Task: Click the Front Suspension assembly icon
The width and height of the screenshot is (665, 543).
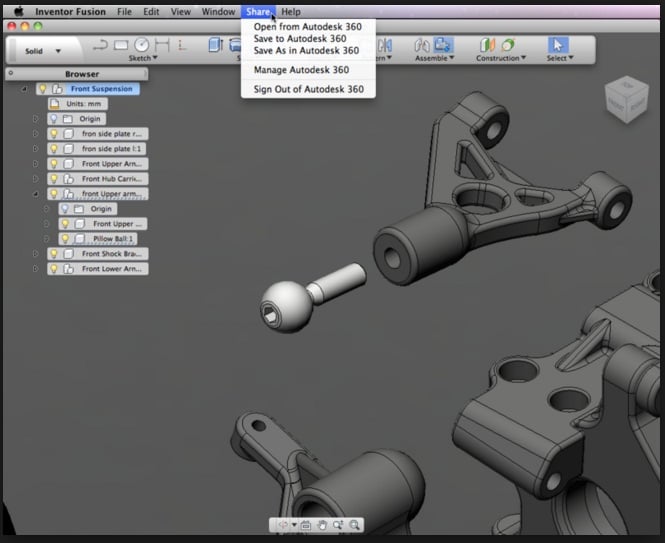Action: [x=57, y=89]
